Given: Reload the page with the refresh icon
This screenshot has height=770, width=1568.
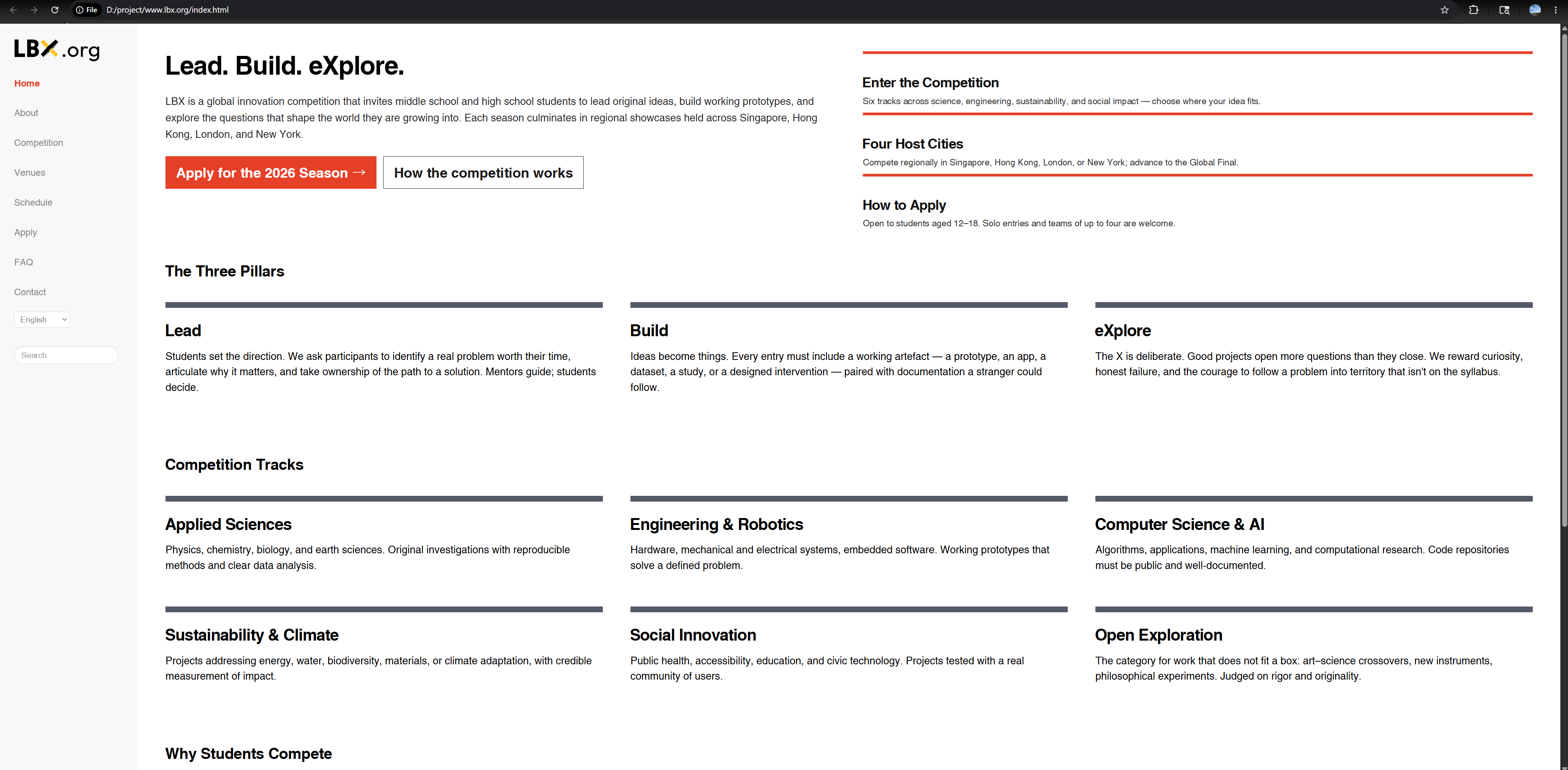Looking at the screenshot, I should pyautogui.click(x=55, y=10).
